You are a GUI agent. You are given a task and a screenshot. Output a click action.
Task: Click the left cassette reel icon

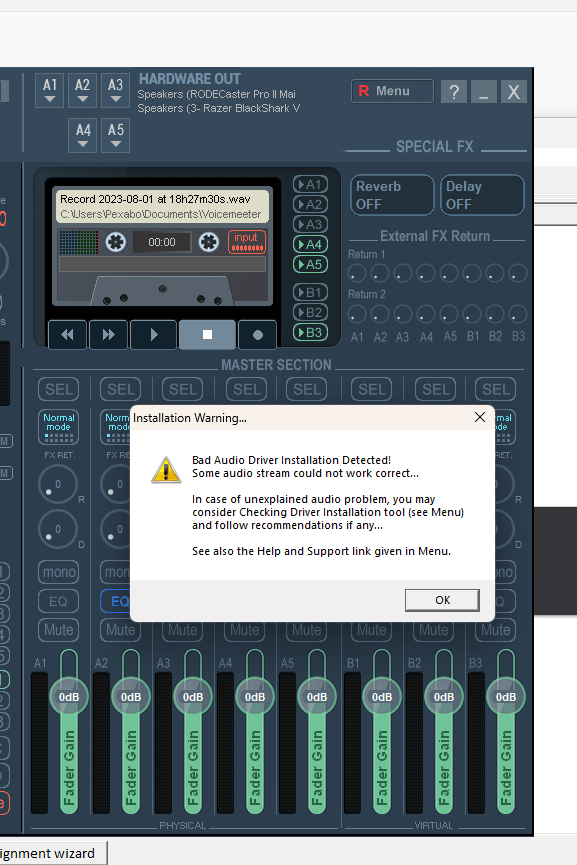[115, 242]
